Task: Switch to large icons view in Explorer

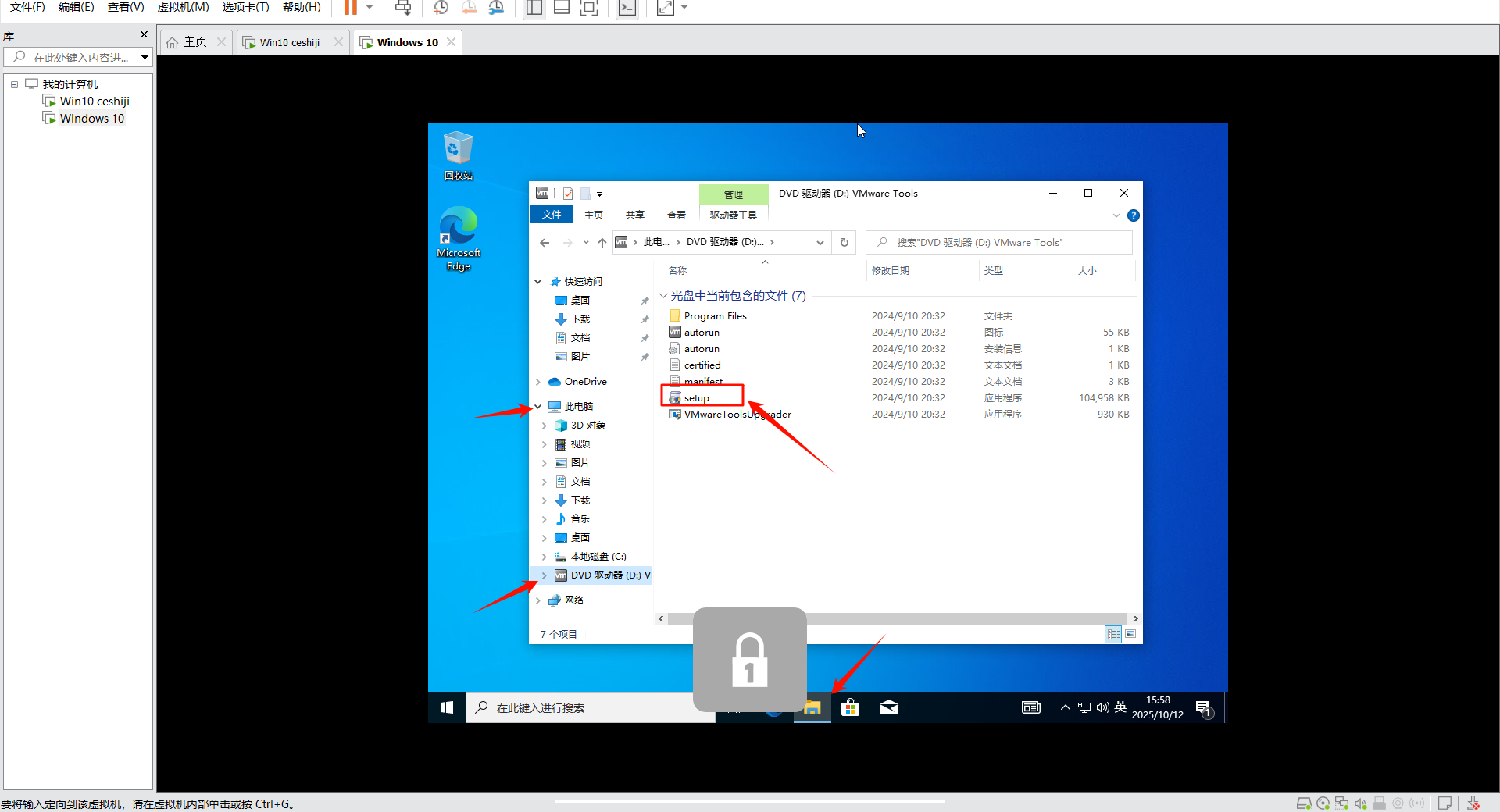Action: pyautogui.click(x=1130, y=634)
